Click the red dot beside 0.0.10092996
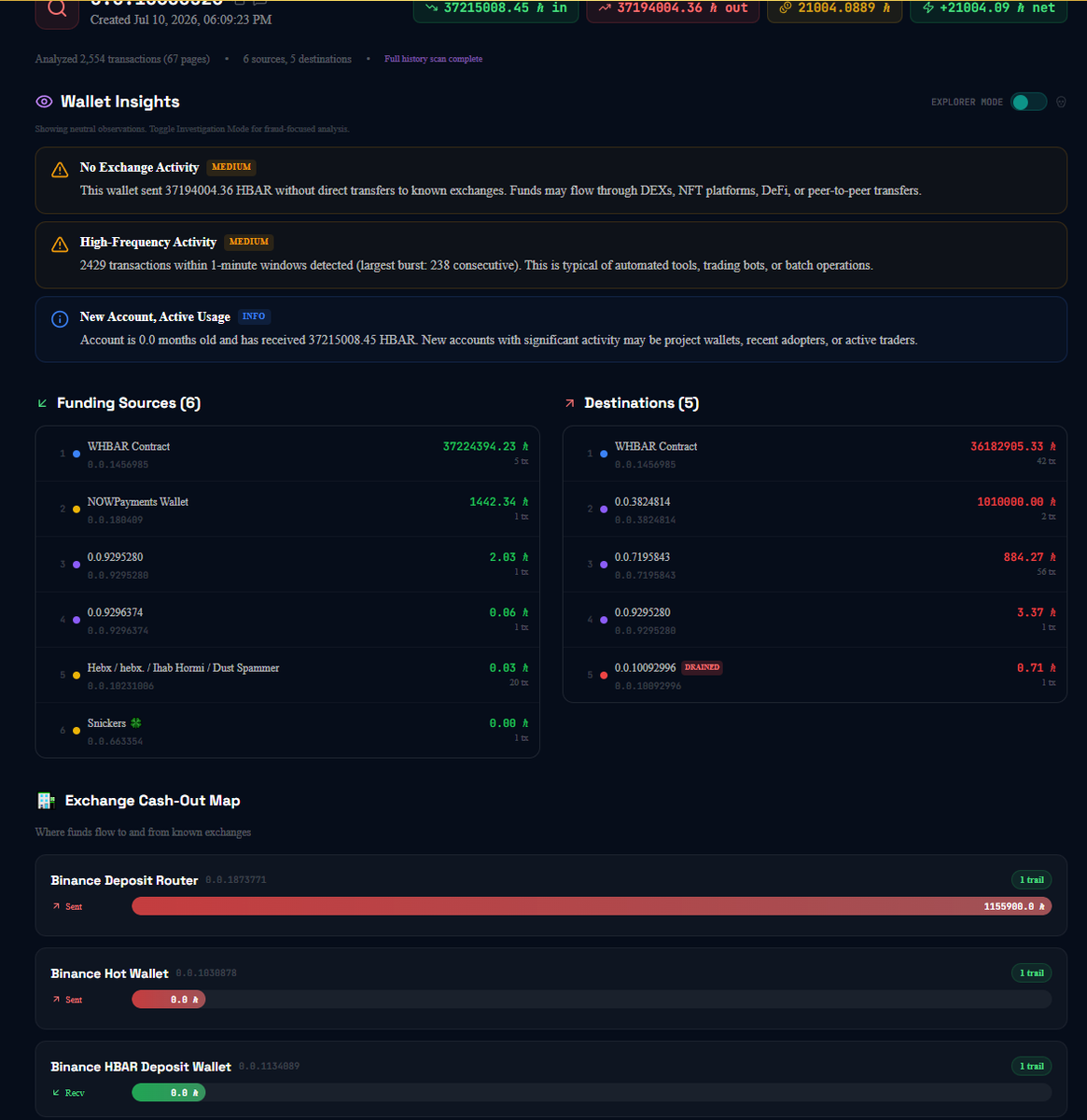 tap(604, 675)
